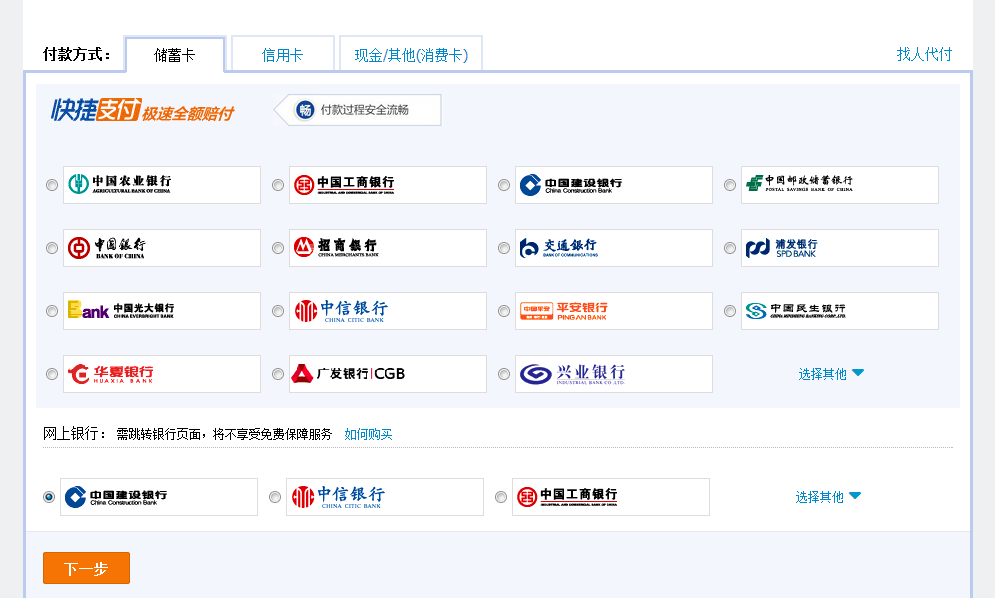Select the radio button for 中国邮政储蓄银行
995x598 pixels.
click(730, 185)
